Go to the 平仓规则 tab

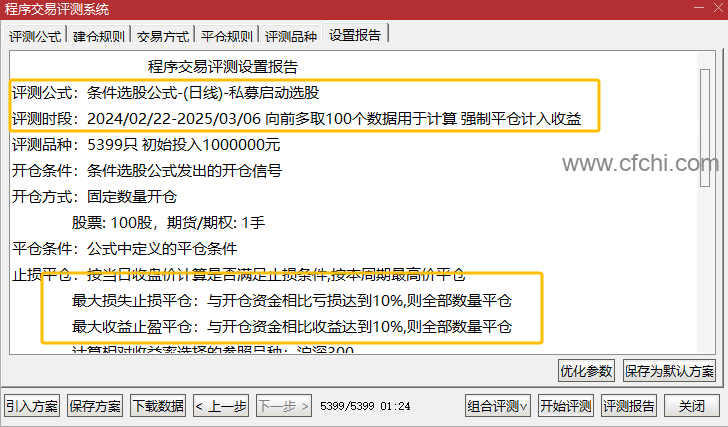[227, 36]
